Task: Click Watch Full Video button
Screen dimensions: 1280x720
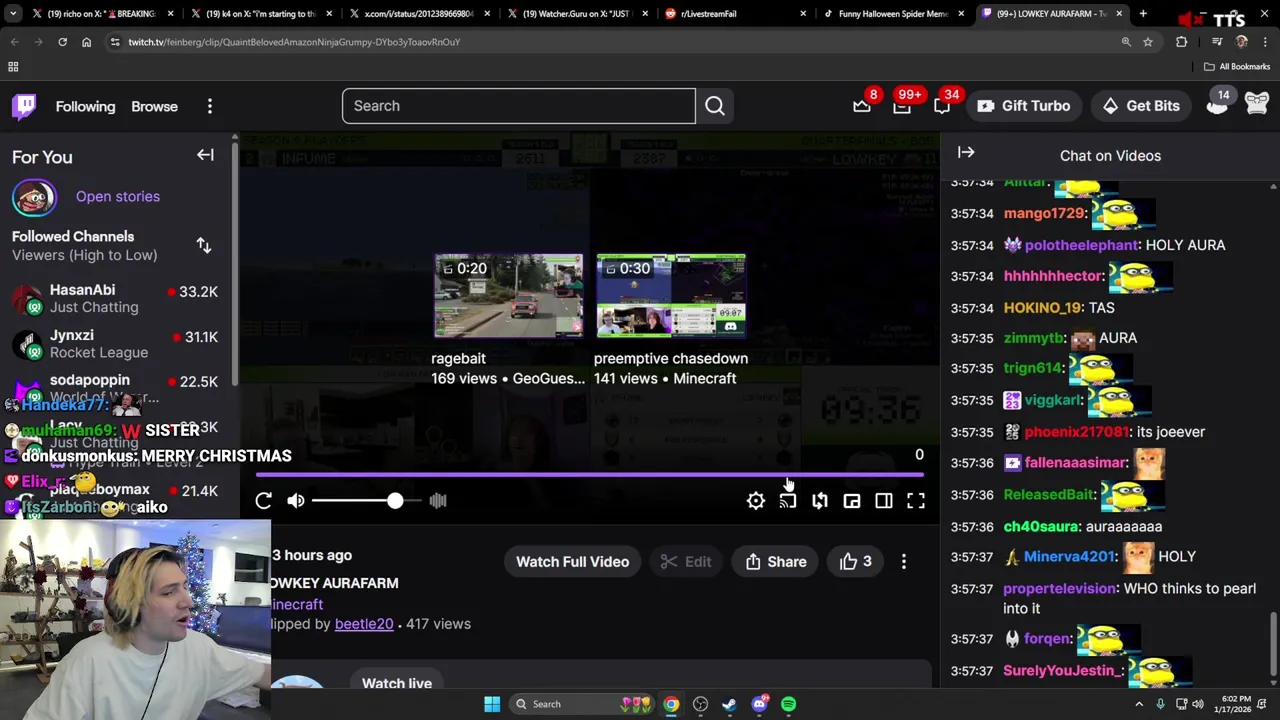Action: tap(572, 562)
